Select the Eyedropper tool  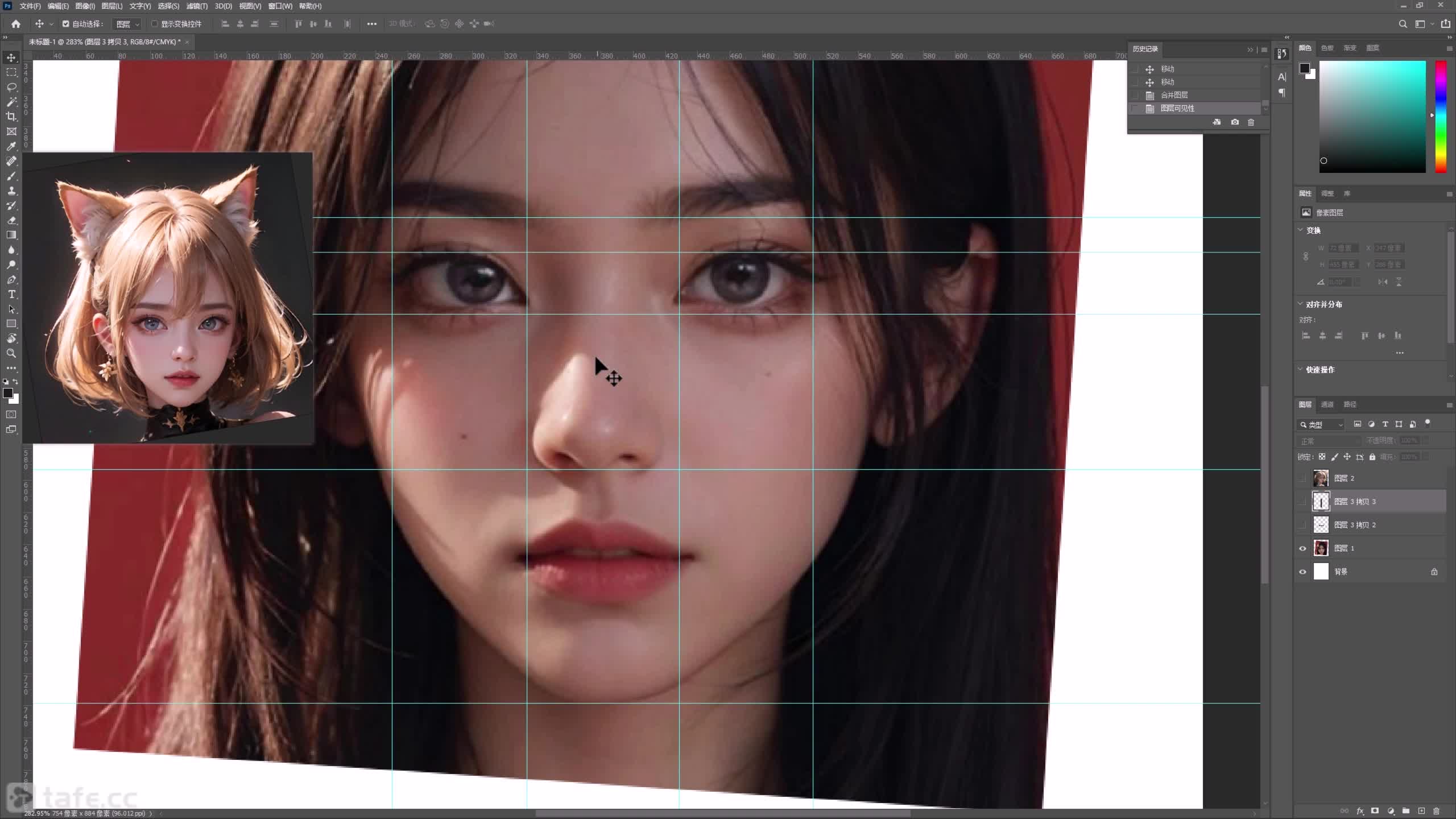(x=11, y=146)
